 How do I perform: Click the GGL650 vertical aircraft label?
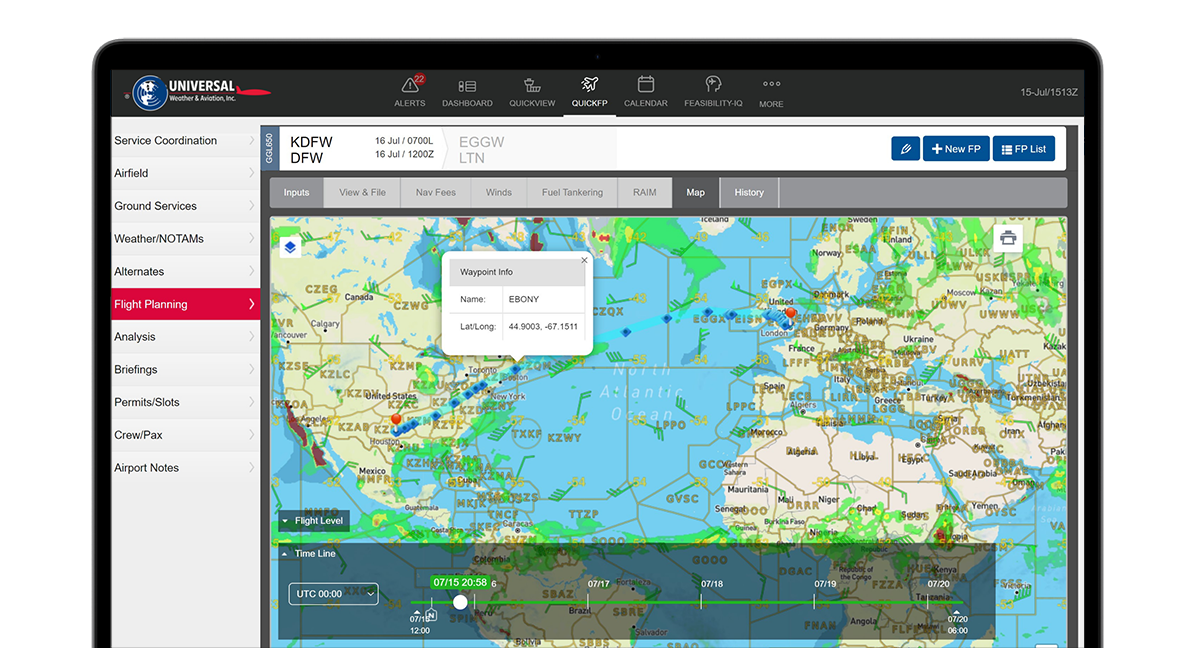268,149
